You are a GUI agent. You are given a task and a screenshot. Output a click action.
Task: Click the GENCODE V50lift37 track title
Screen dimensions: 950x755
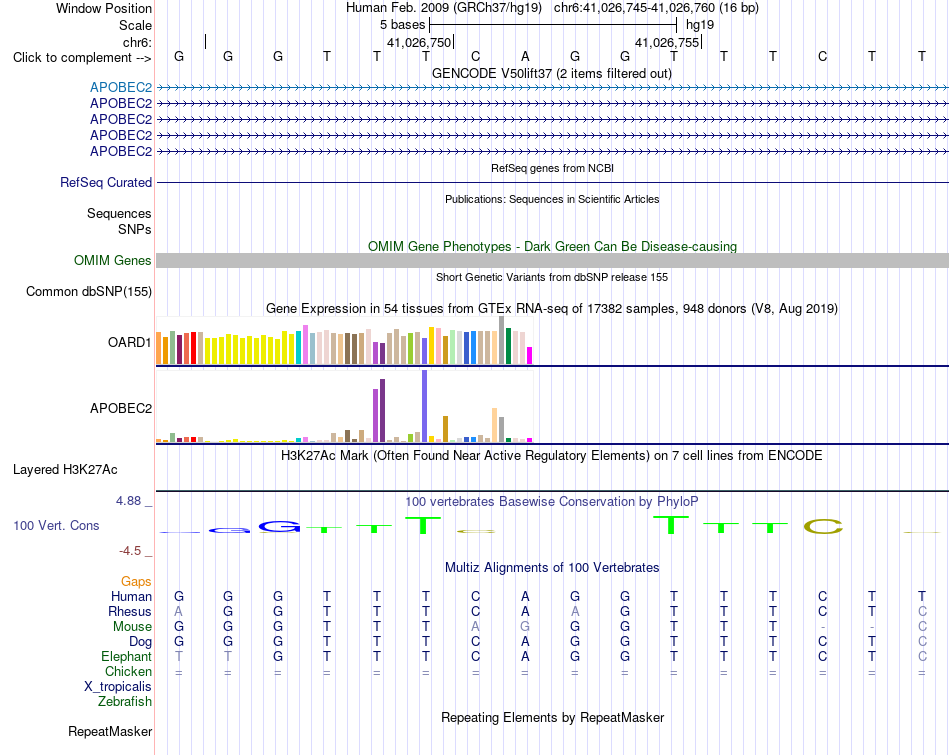pos(552,73)
